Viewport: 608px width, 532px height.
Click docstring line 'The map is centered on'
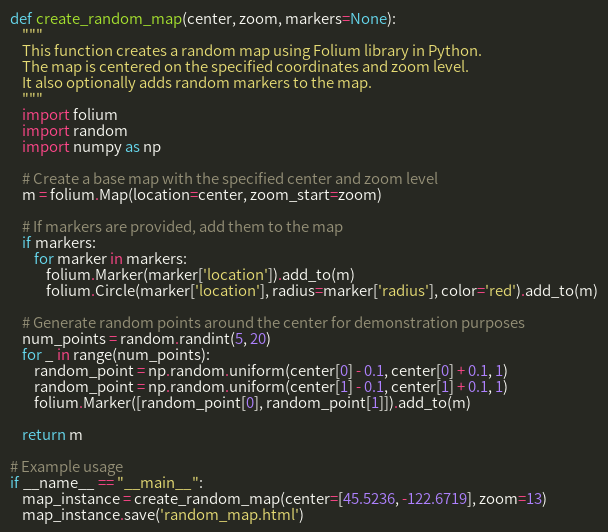[x=245, y=67]
